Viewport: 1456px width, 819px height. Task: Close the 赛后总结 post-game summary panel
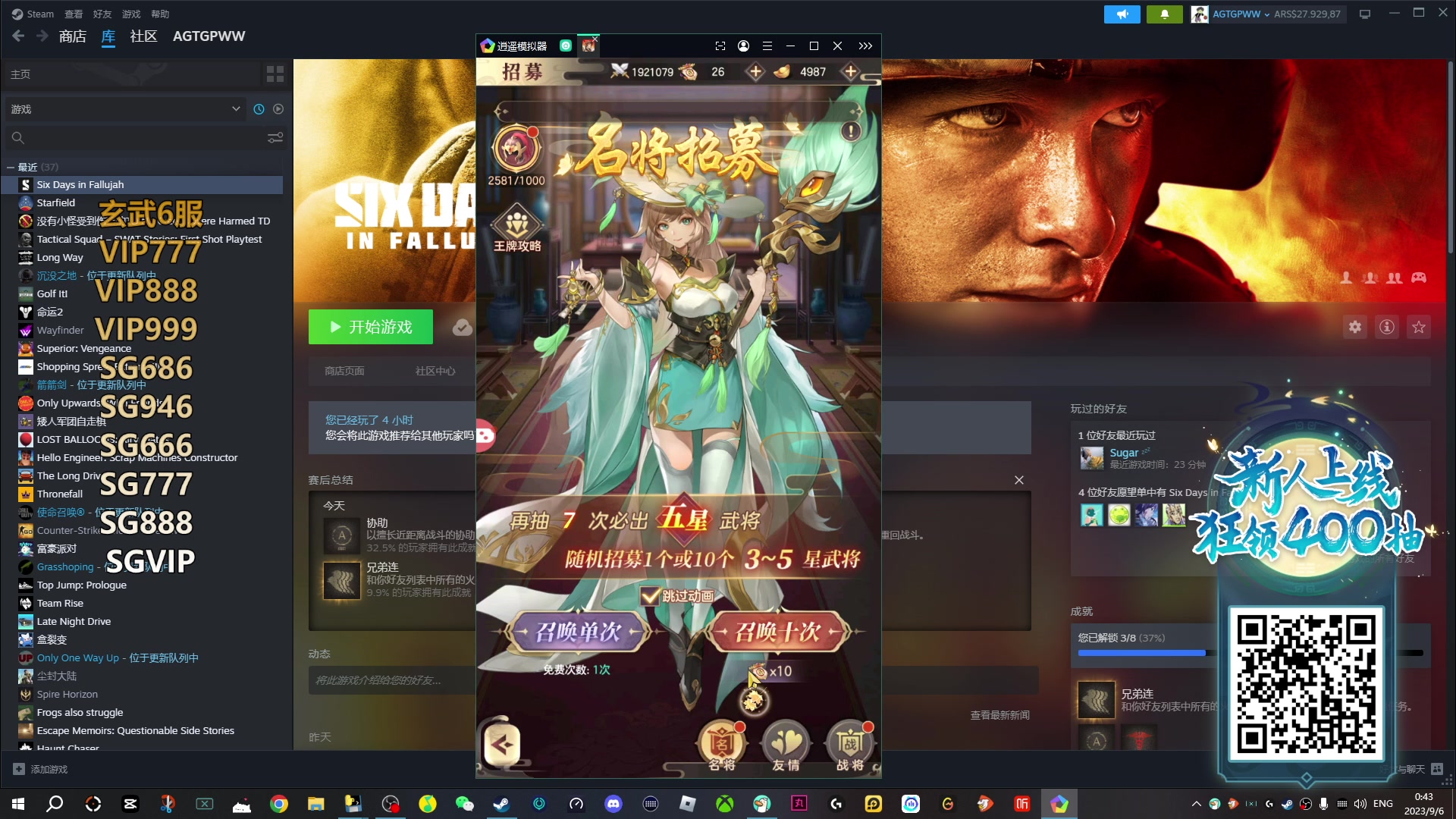[1019, 480]
